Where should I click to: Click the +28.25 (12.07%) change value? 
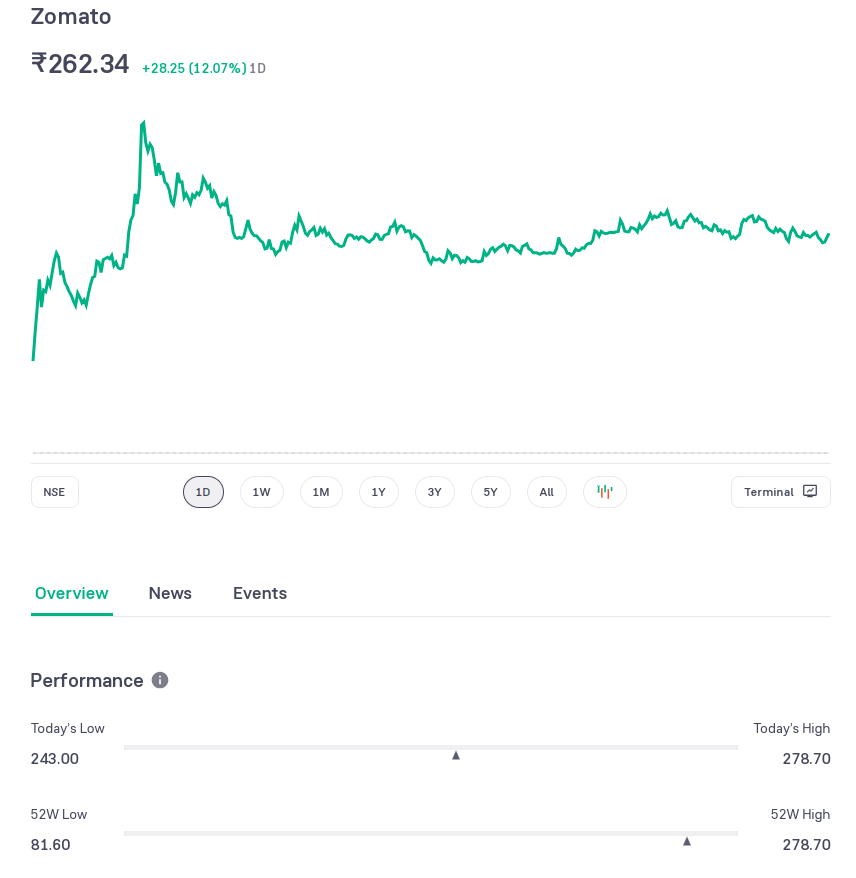point(194,68)
